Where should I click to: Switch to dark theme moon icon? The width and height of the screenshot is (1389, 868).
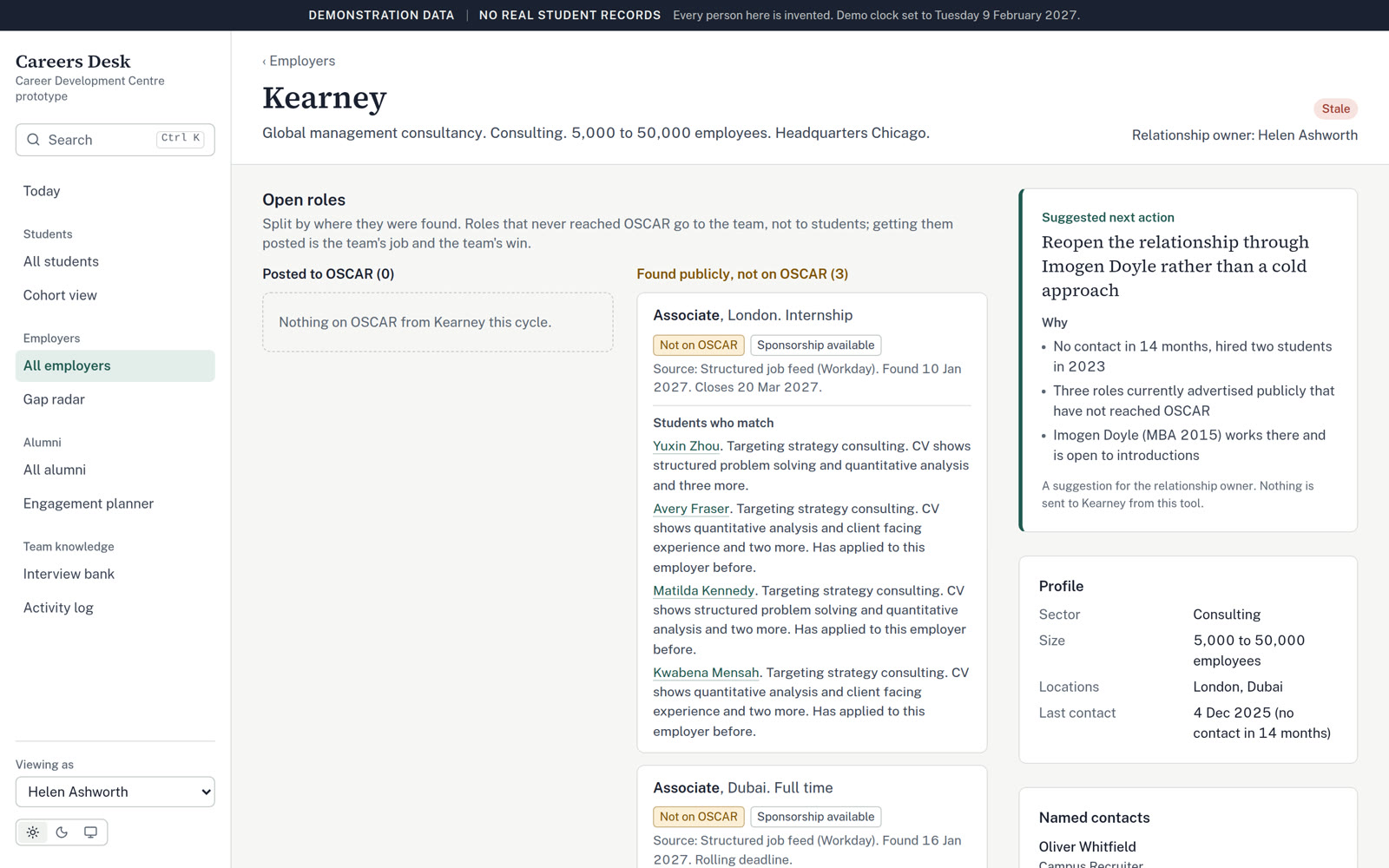pyautogui.click(x=62, y=832)
